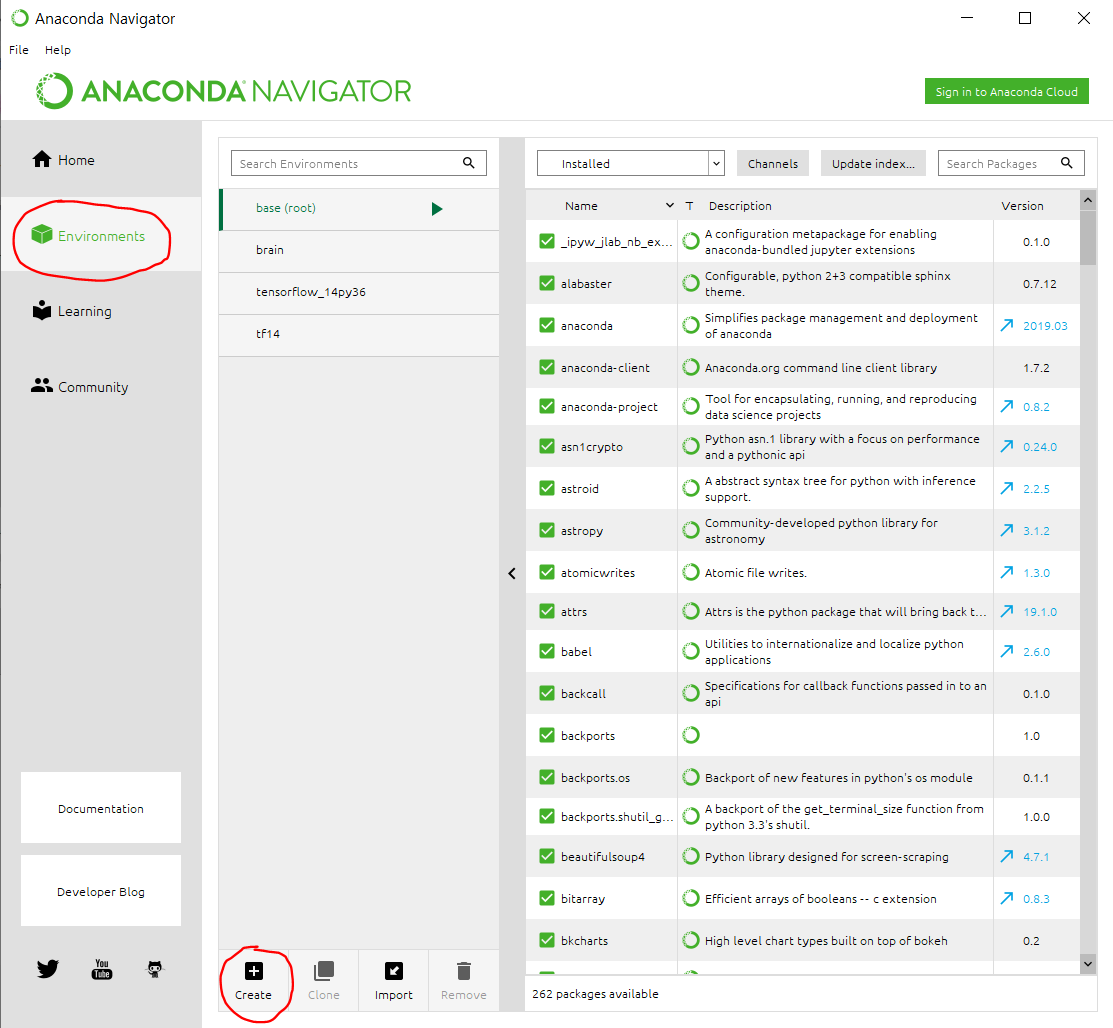Screen dimensions: 1113x1028
Task: Click the type circle icon for backports
Action: coord(691,735)
